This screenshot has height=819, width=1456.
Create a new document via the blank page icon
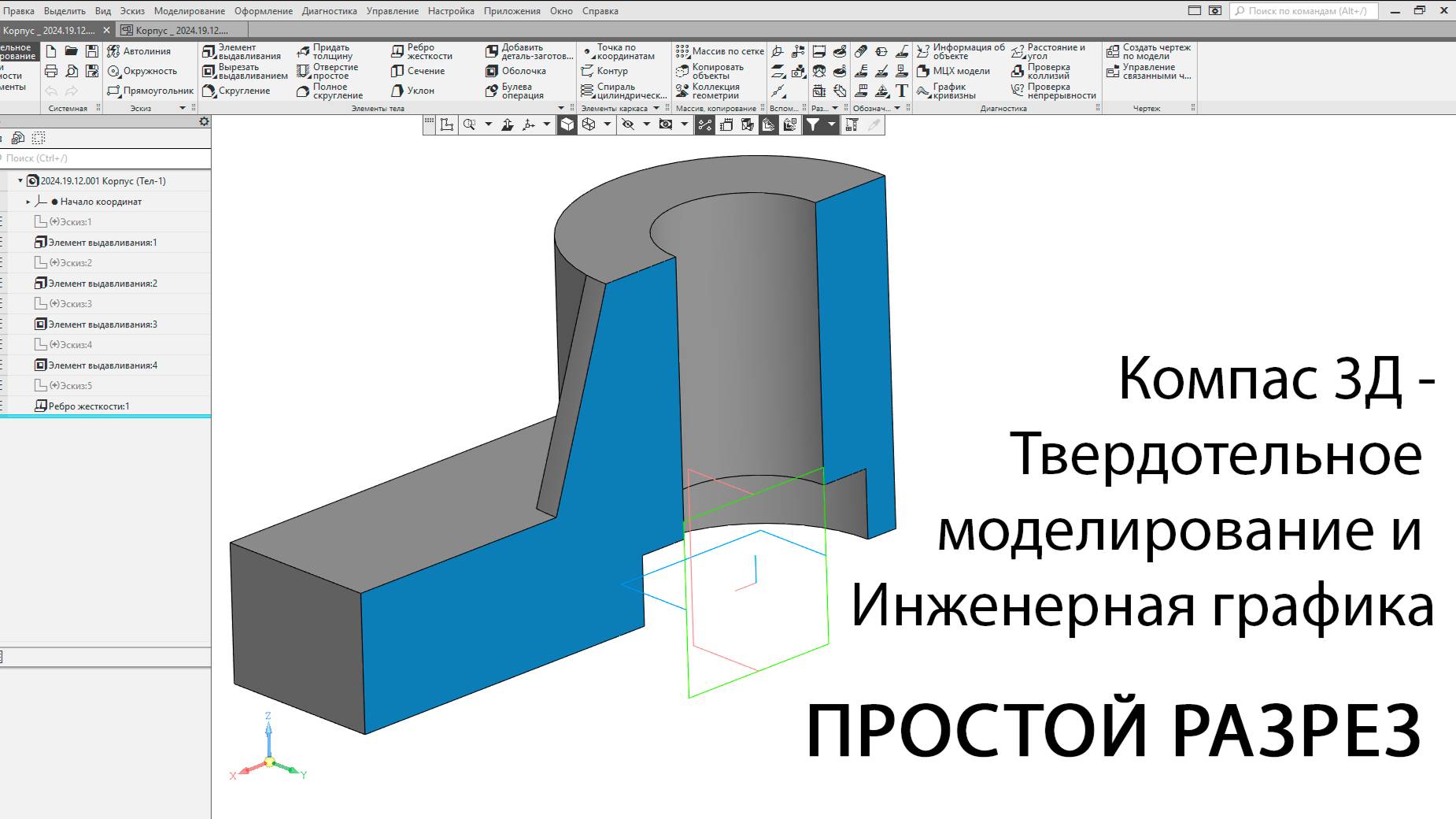point(51,51)
